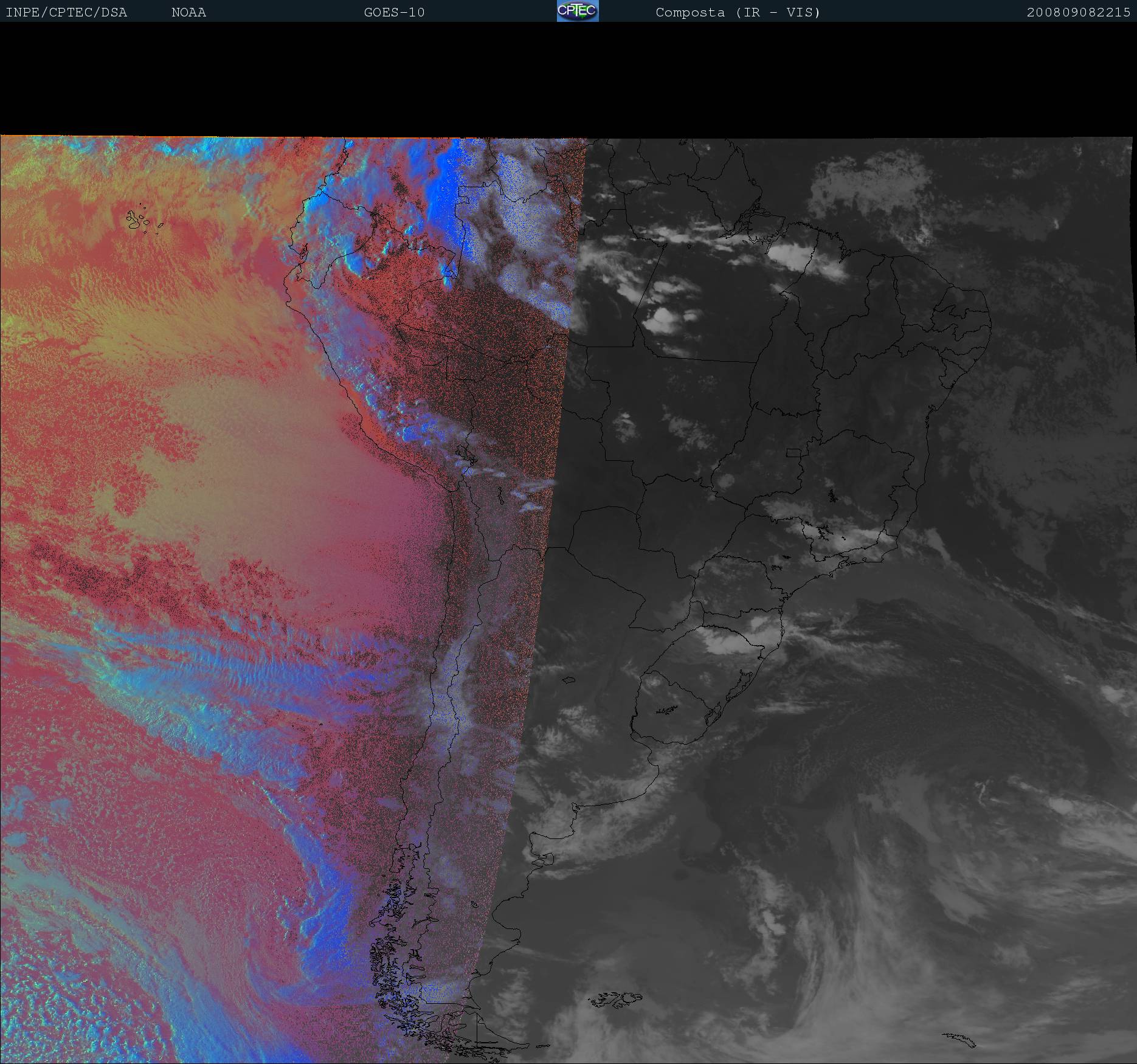
Task: Click the CPTEC logo in the header
Action: click(x=577, y=11)
